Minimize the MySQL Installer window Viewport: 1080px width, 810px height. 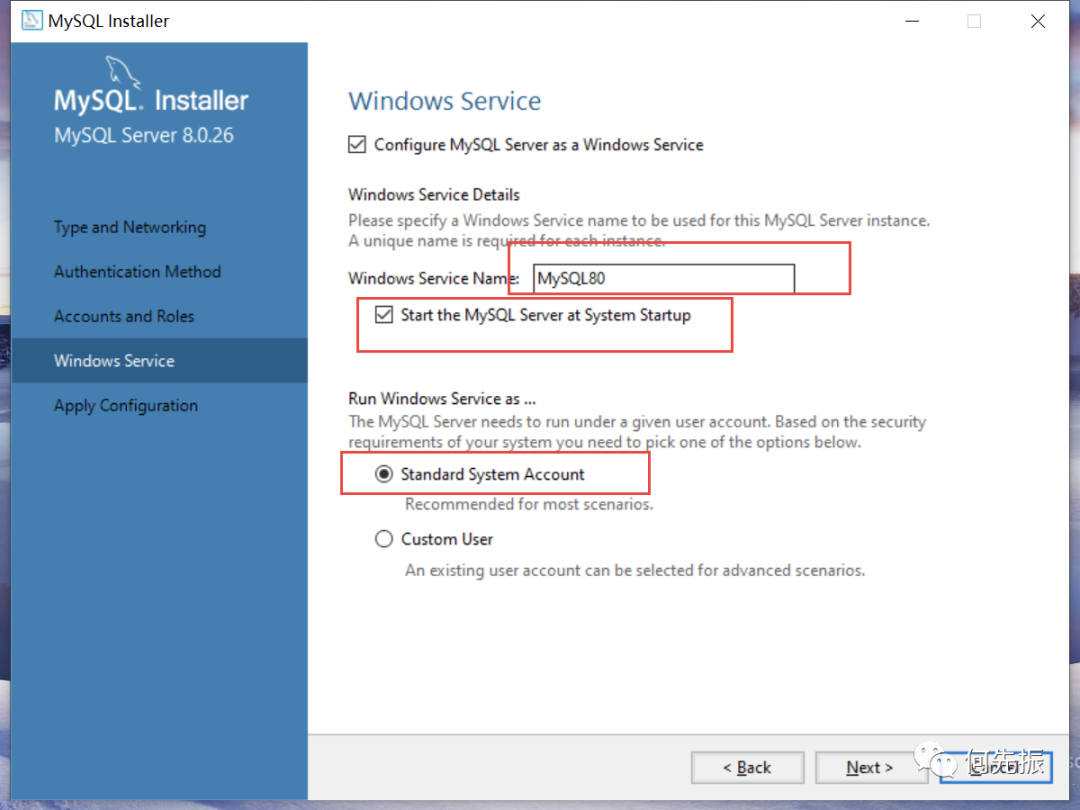pyautogui.click(x=912, y=21)
